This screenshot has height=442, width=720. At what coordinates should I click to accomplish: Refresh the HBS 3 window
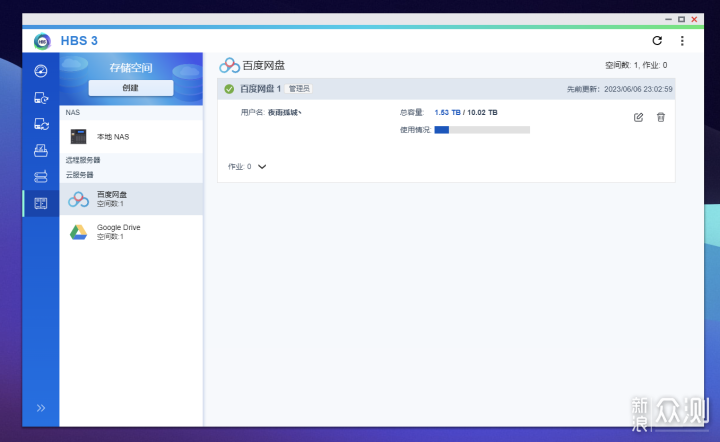point(657,40)
